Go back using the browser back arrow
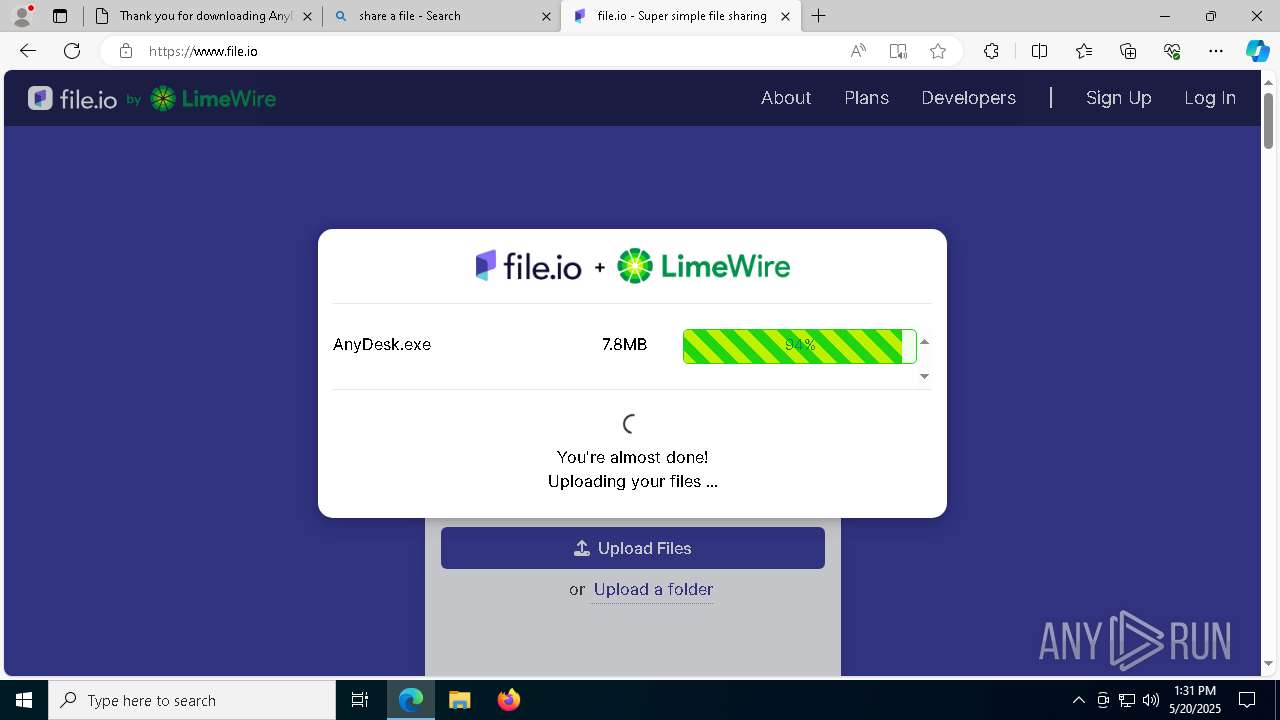 (x=28, y=51)
